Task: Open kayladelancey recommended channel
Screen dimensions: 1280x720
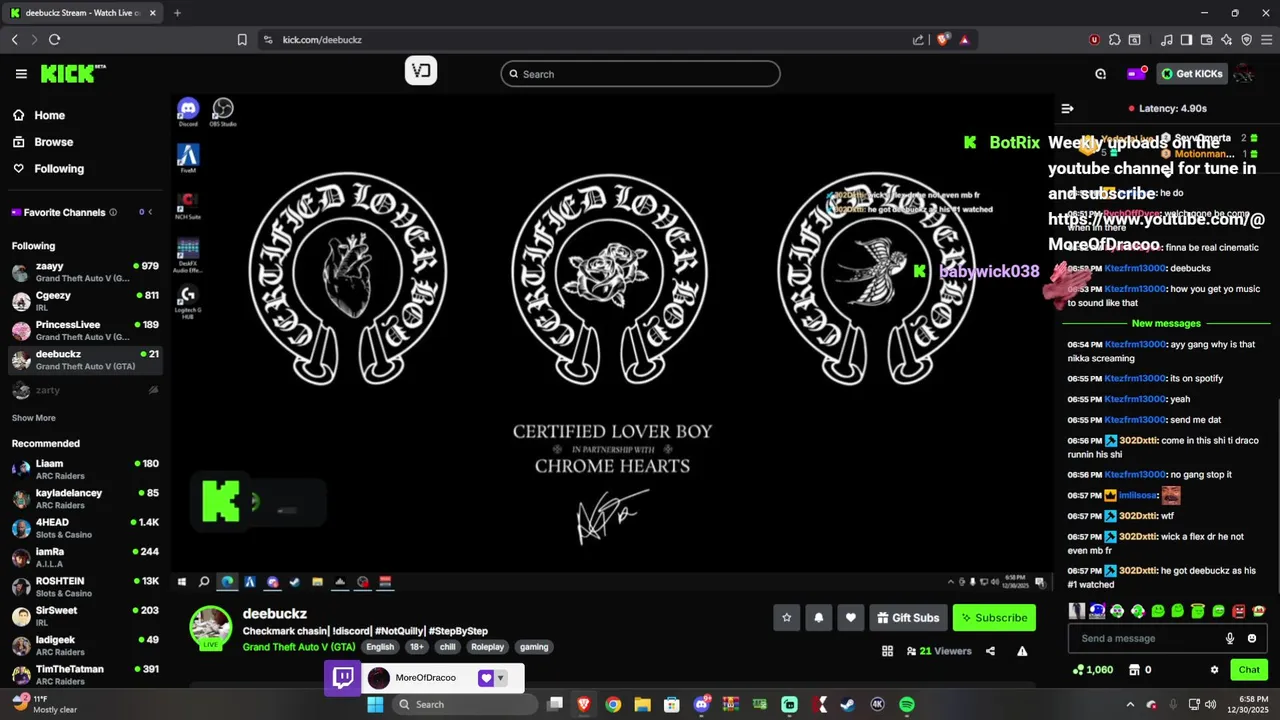Action: [85, 498]
